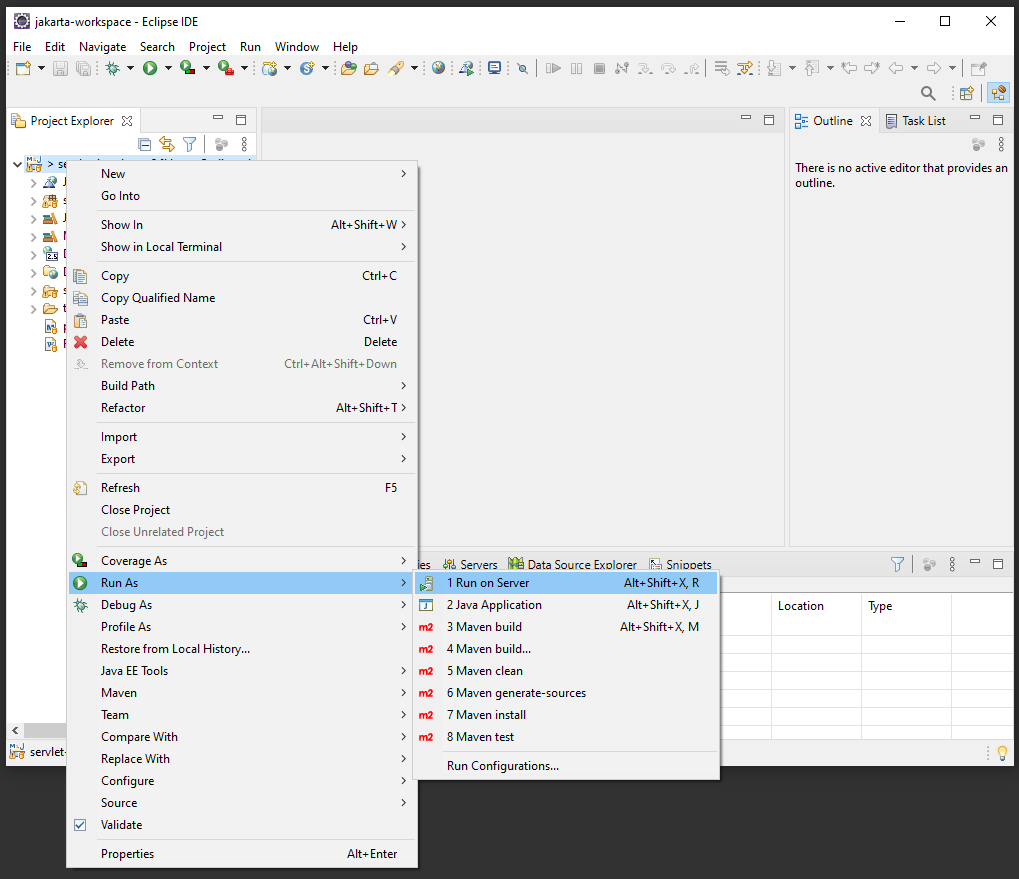Click the Link with Editor arrows icon
This screenshot has height=879, width=1019.
167,145
